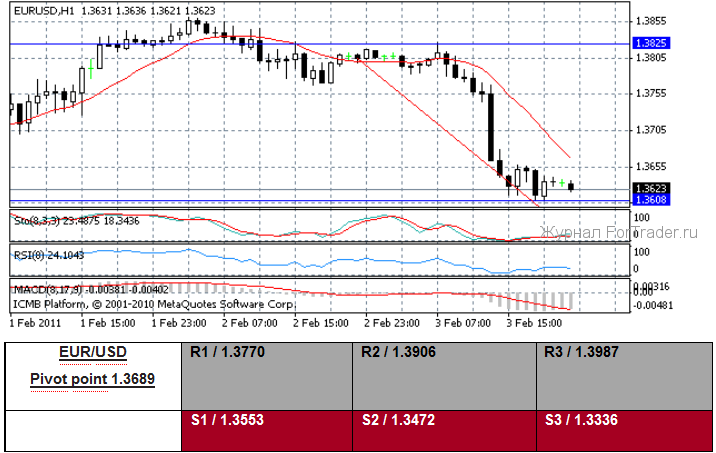Image resolution: width=716 pixels, height=453 pixels.
Task: Click the EUR/USD heading in the table
Action: point(93,352)
